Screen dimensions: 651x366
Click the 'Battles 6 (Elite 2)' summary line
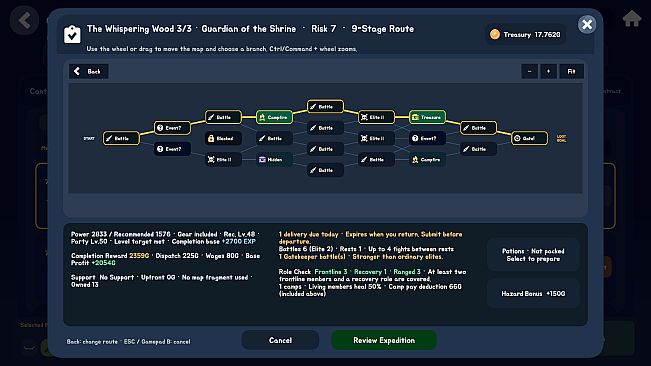point(306,249)
